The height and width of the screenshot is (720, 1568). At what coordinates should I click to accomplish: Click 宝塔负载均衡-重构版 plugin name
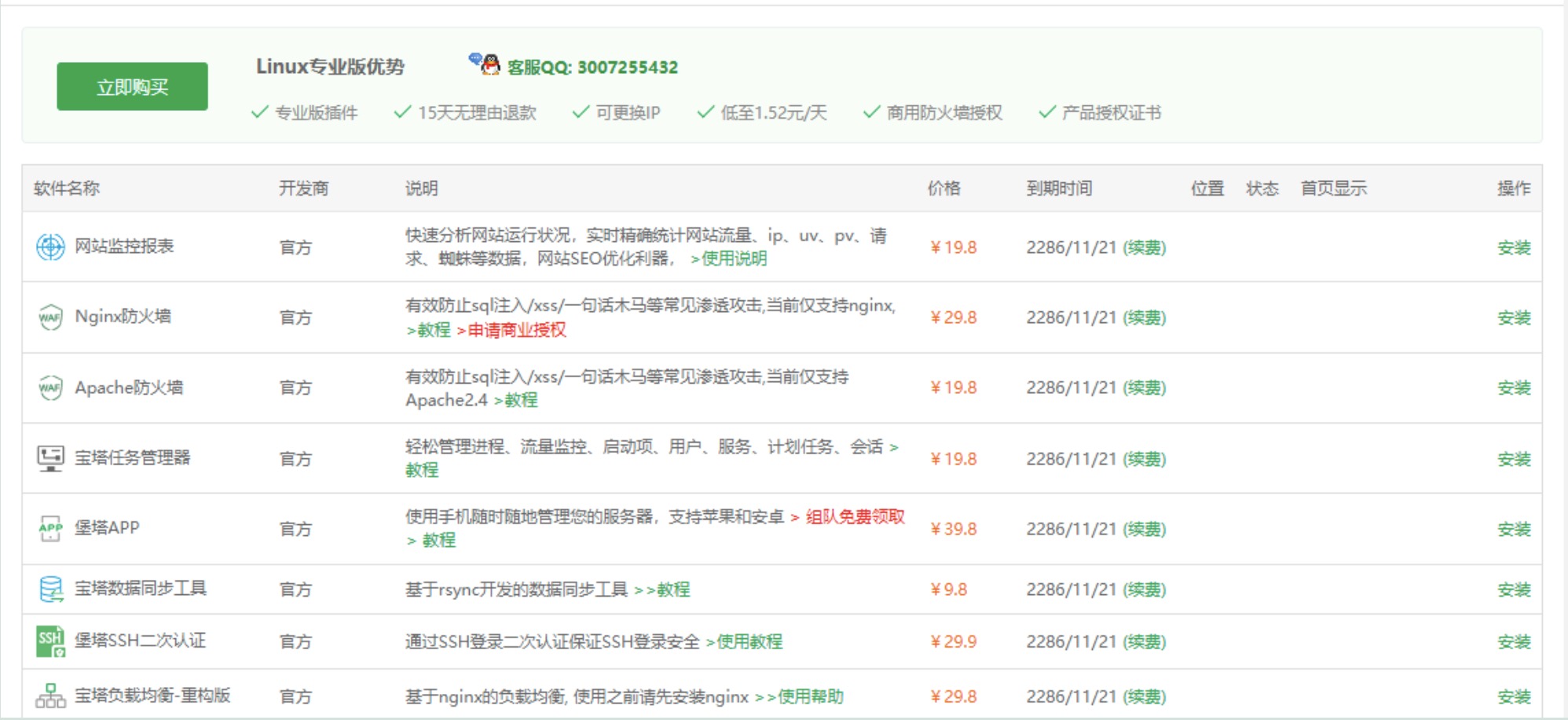pyautogui.click(x=152, y=695)
